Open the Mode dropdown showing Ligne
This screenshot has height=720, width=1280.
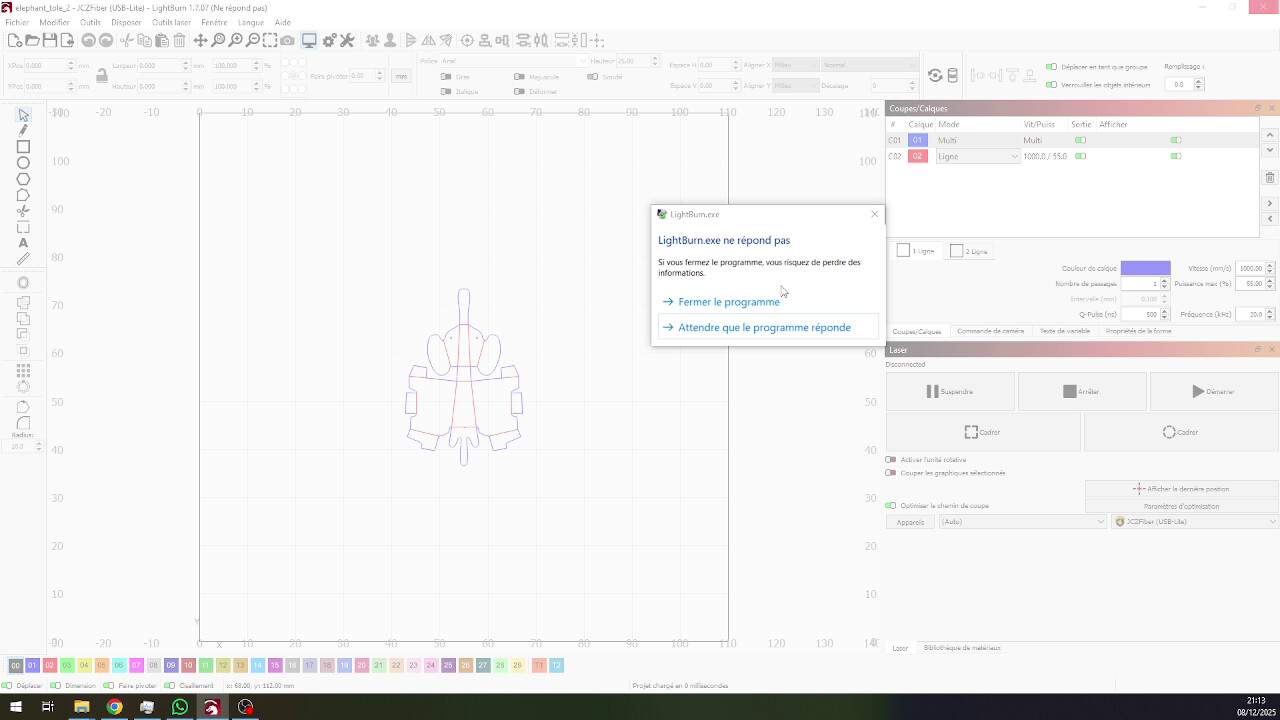coord(977,156)
